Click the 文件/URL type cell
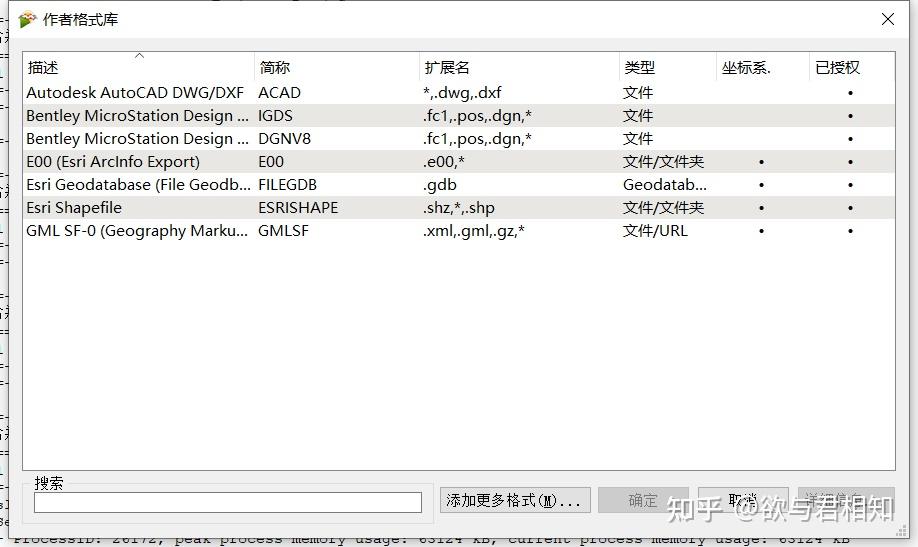 (x=655, y=231)
